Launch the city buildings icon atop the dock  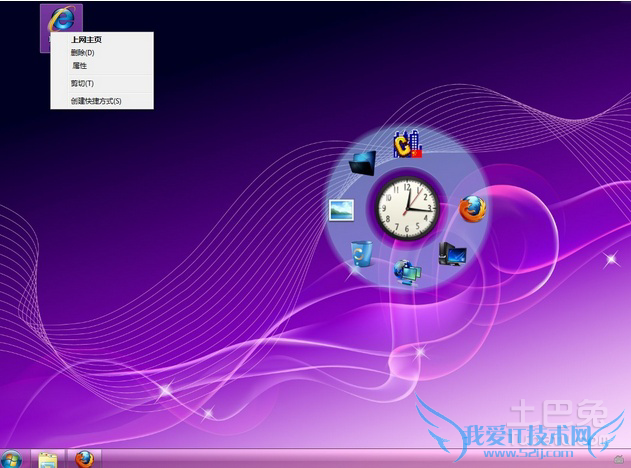pos(407,144)
